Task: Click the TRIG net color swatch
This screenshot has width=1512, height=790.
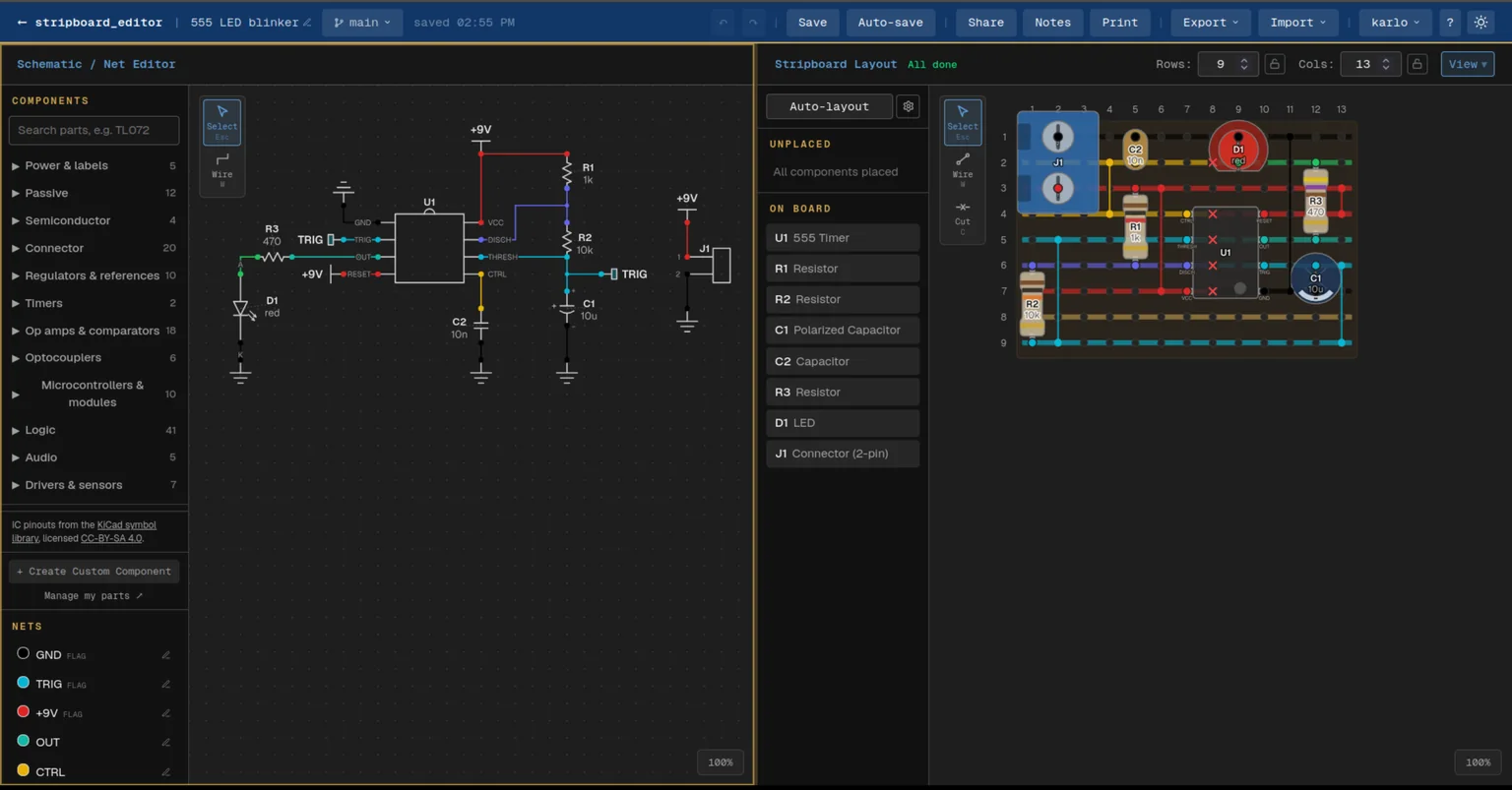Action: (x=23, y=683)
